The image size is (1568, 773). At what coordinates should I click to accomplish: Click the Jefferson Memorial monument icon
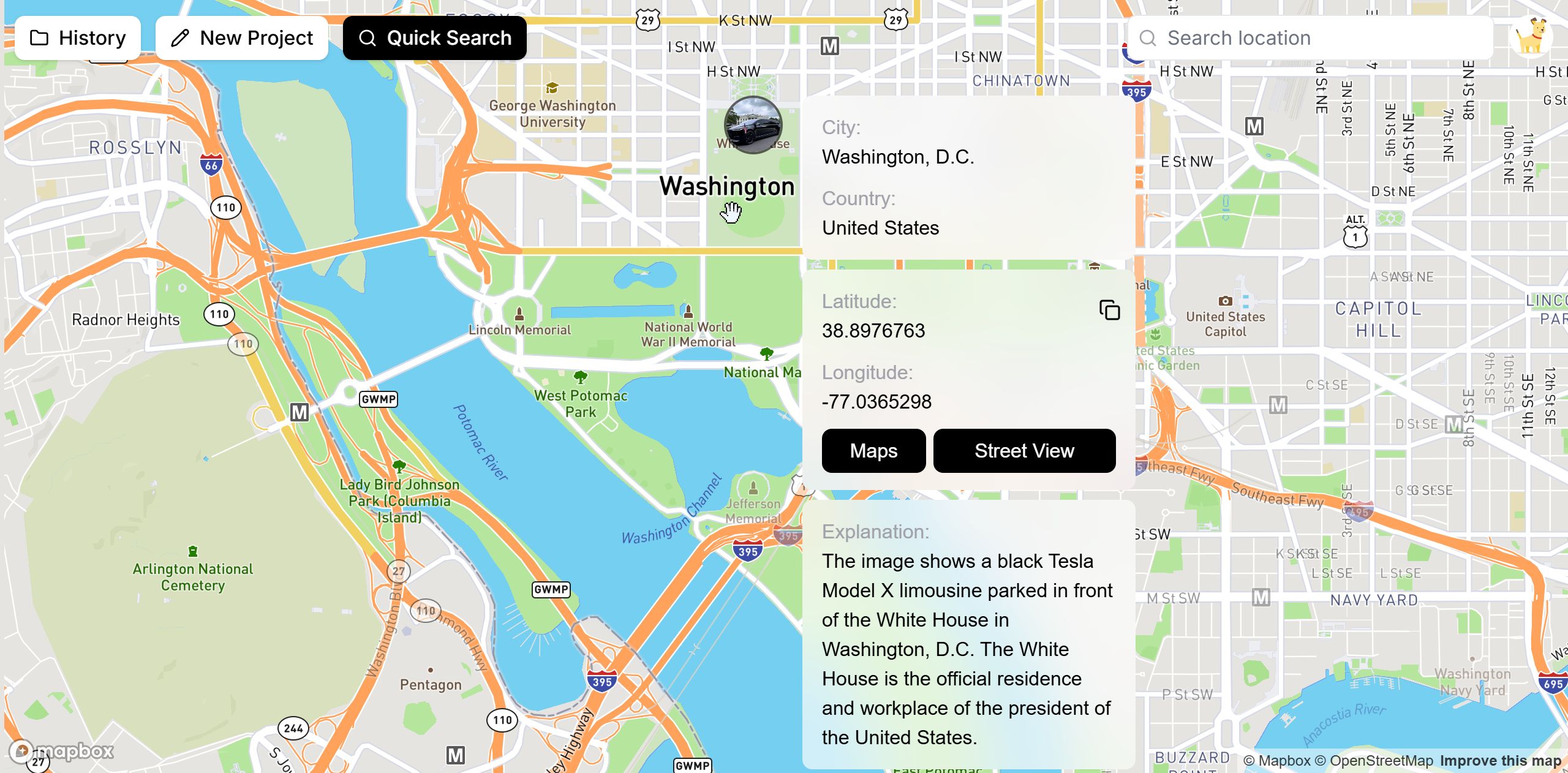[753, 488]
